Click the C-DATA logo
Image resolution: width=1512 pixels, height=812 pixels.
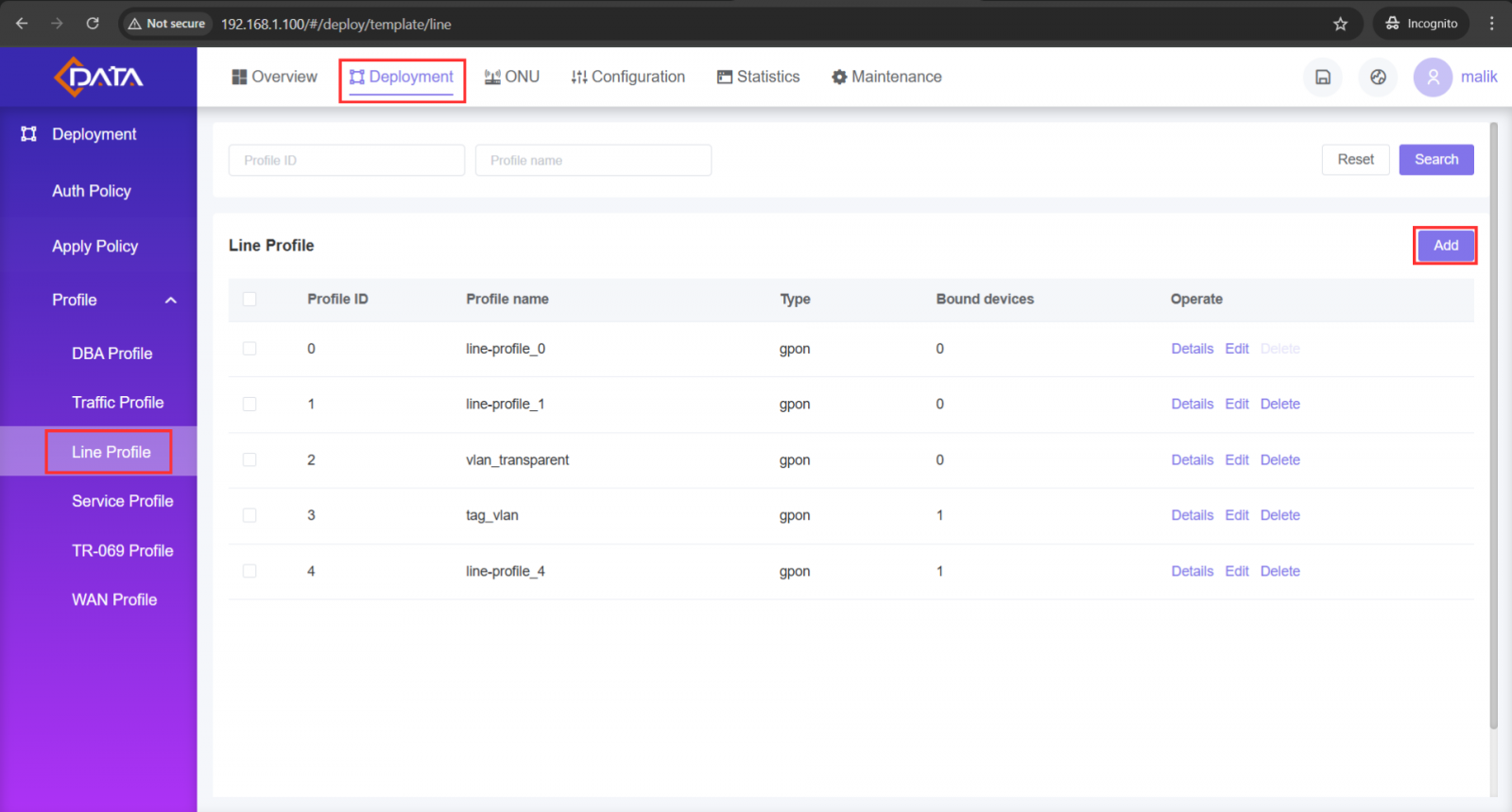click(x=98, y=77)
